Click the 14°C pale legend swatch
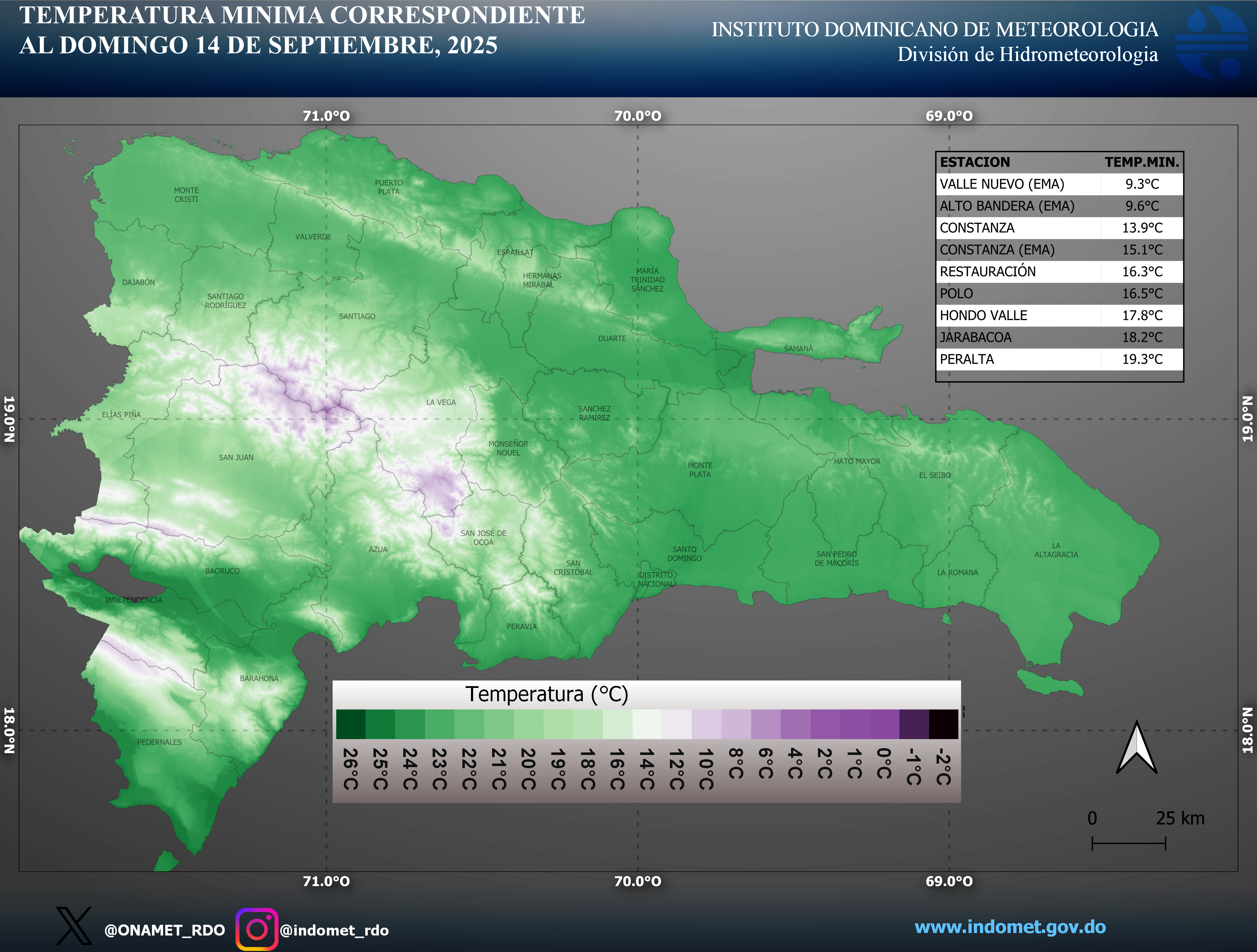Viewport: 1257px width, 952px height. [647, 724]
